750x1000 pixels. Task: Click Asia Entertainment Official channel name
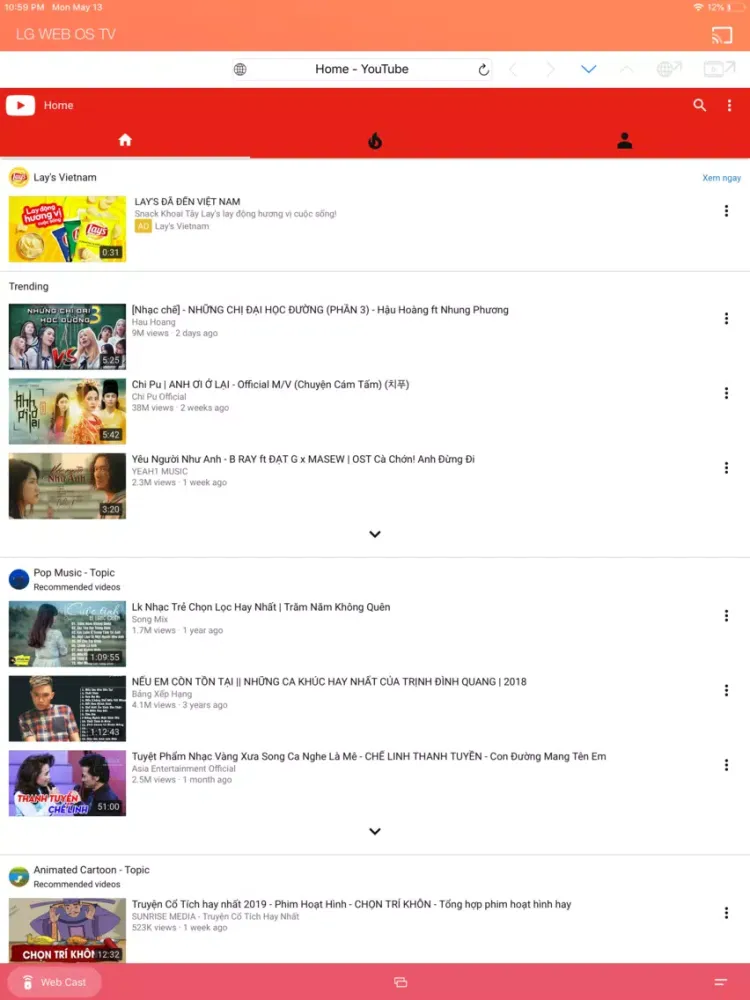pos(184,768)
